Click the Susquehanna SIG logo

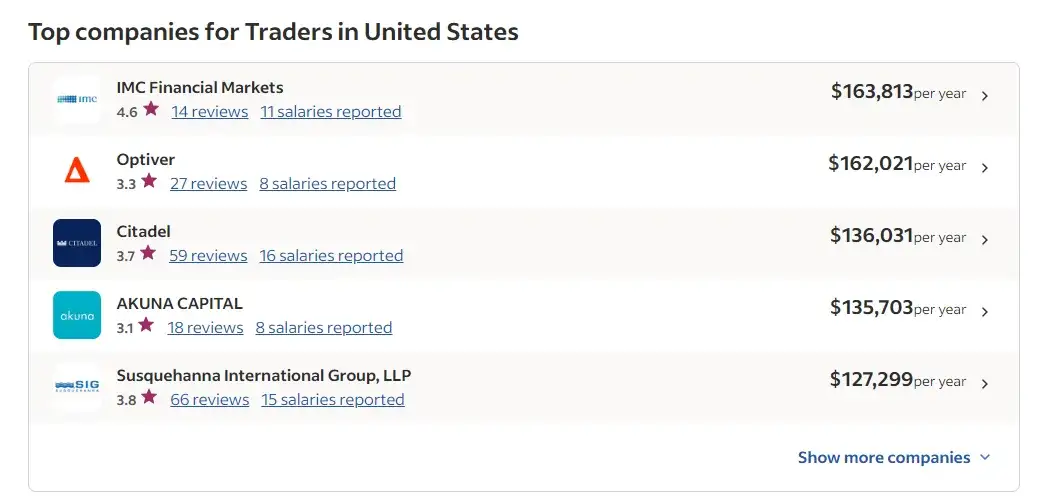[77, 387]
